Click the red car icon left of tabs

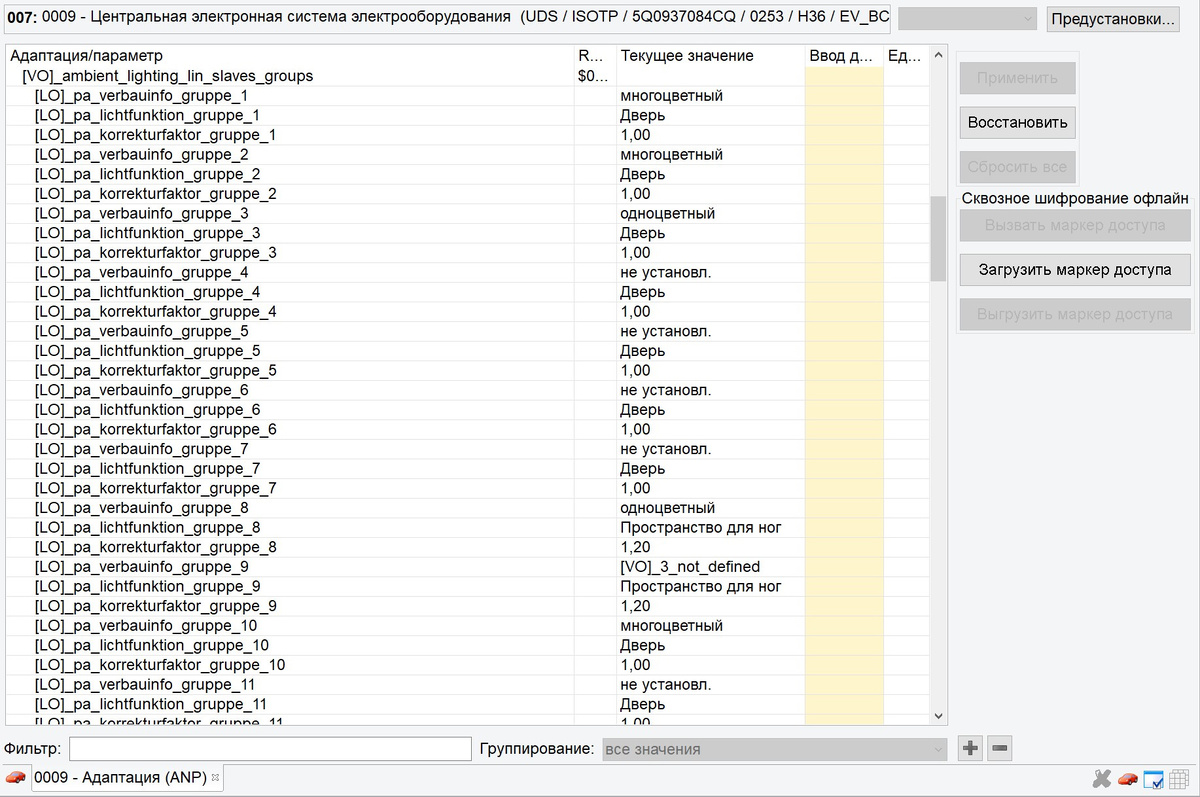15,777
